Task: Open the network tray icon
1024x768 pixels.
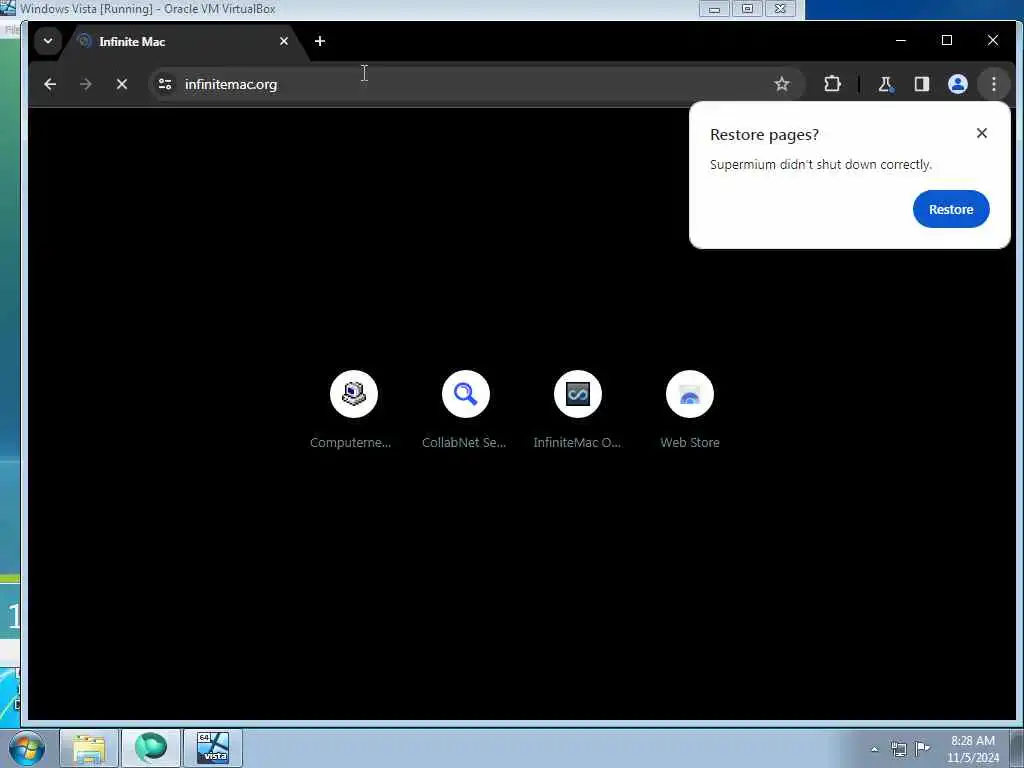Action: [899, 749]
